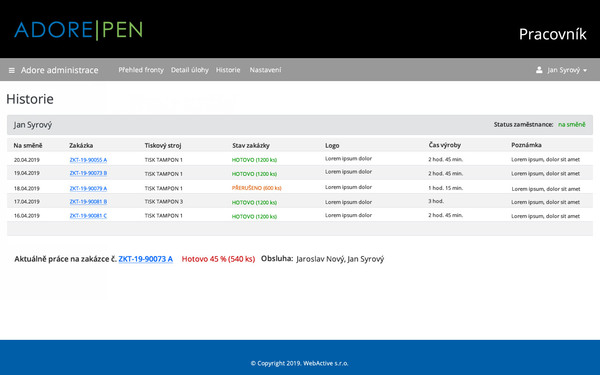The image size is (600, 375).
Task: Click the 3 hod. time cell
Action: (x=436, y=201)
